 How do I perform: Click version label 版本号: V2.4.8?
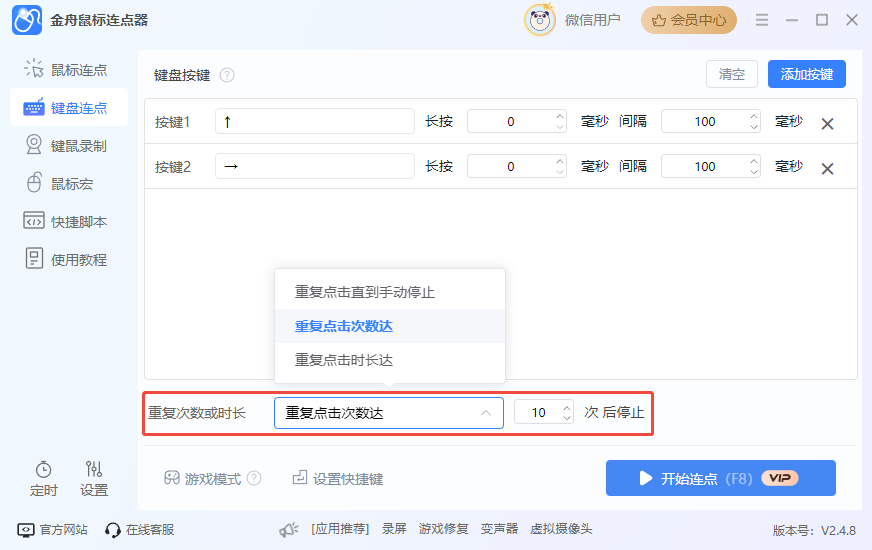coord(814,531)
